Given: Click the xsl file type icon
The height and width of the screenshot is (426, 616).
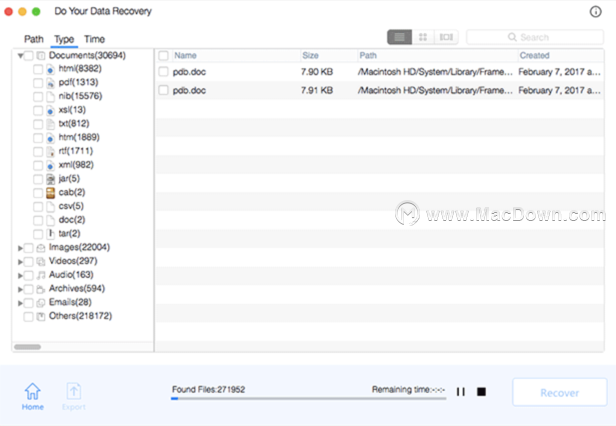Looking at the screenshot, I should [50, 110].
